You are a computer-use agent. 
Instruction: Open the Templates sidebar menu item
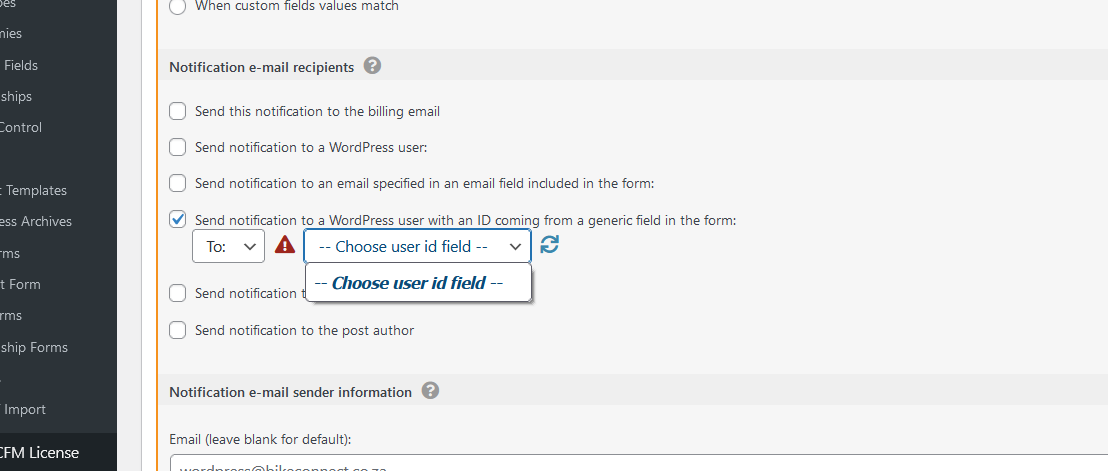coord(33,190)
